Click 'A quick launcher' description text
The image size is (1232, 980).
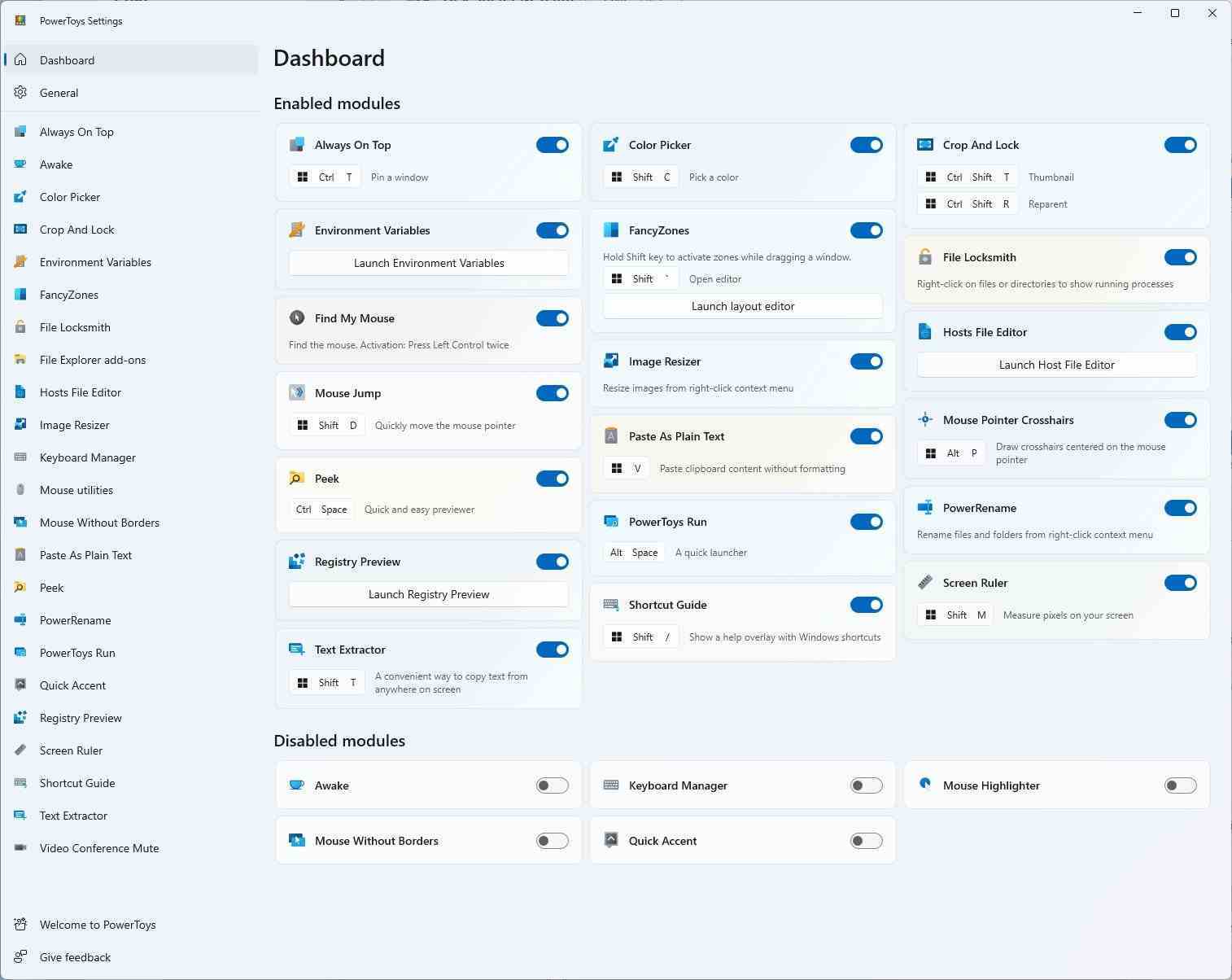(711, 553)
